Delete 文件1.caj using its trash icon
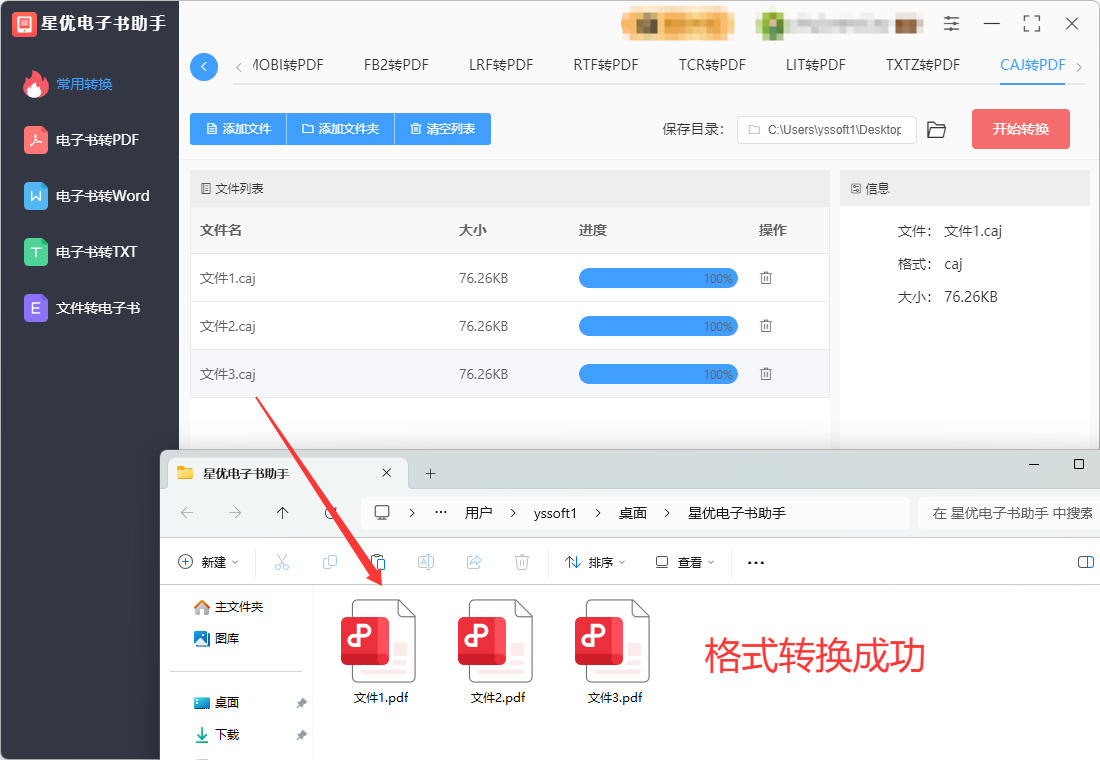 [765, 278]
